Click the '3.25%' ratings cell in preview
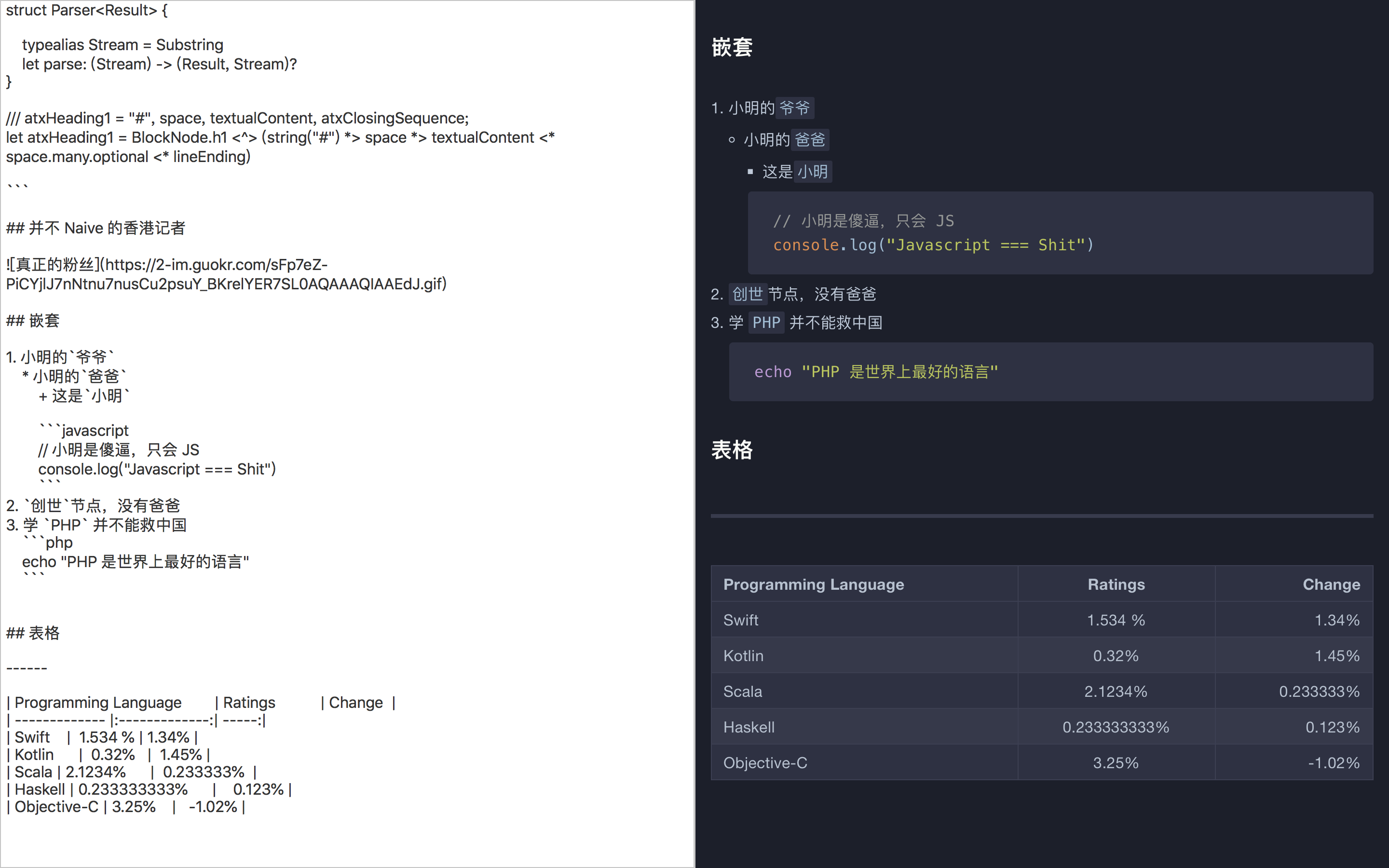 (1116, 763)
